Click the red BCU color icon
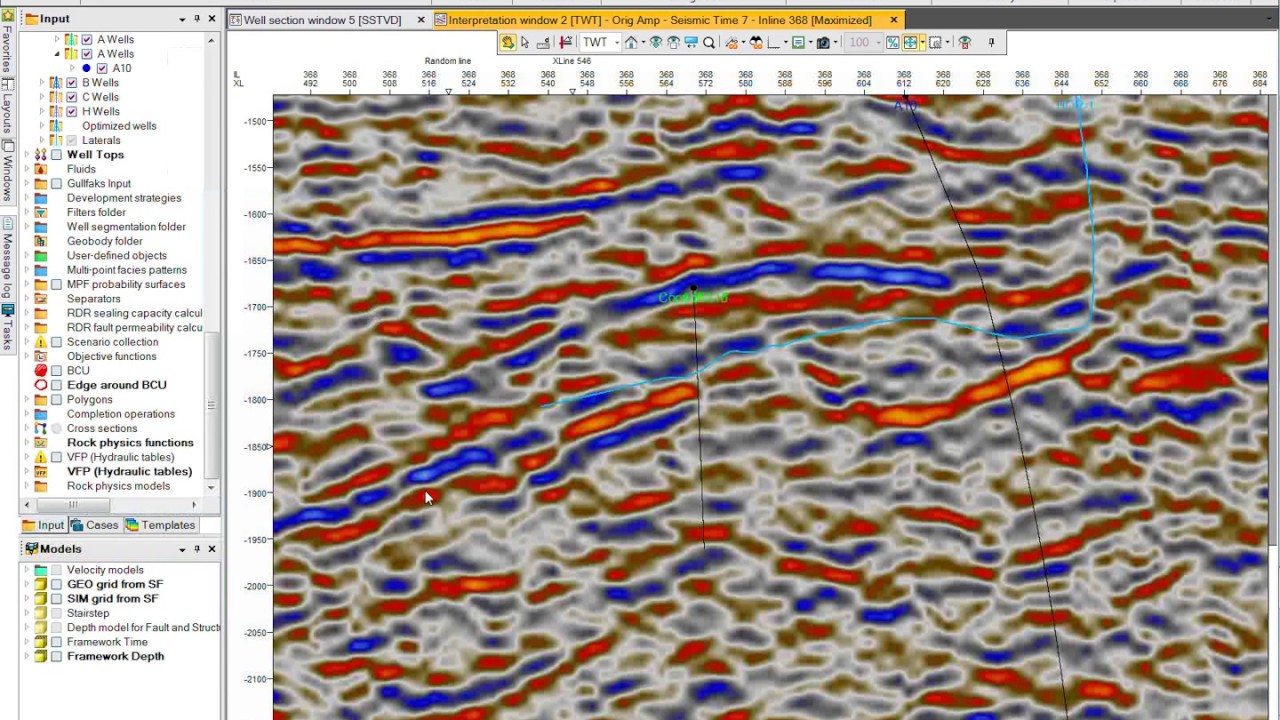This screenshot has height=720, width=1280. [41, 371]
